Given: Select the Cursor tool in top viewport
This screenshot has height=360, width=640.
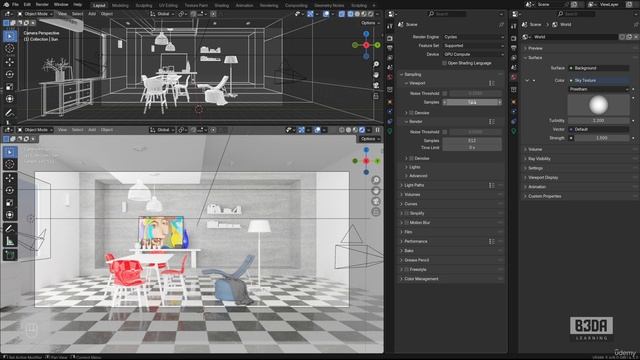Looking at the screenshot, I should (9, 48).
